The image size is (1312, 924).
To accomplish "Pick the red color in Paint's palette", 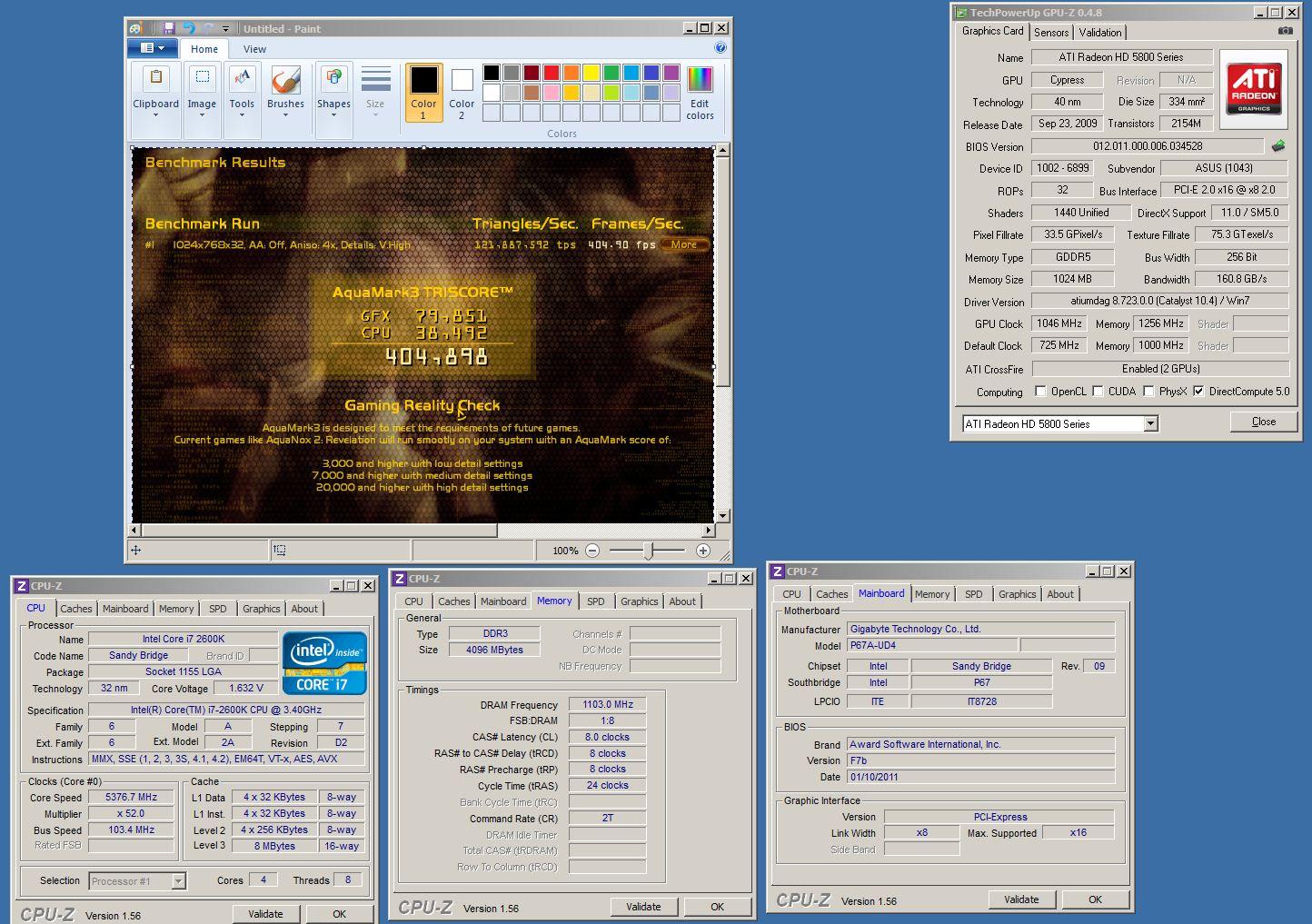I will 551,73.
